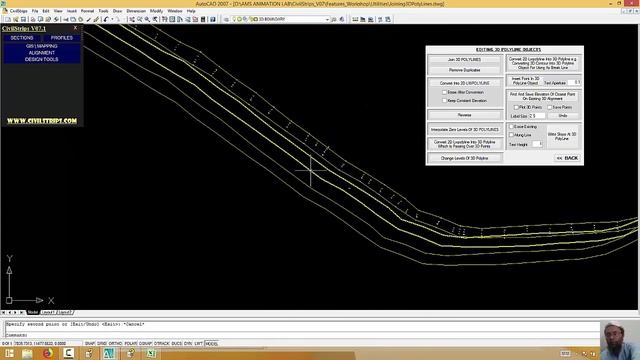Click the Properties palette toolbar icon
640x360 pixels.
pos(164,19)
